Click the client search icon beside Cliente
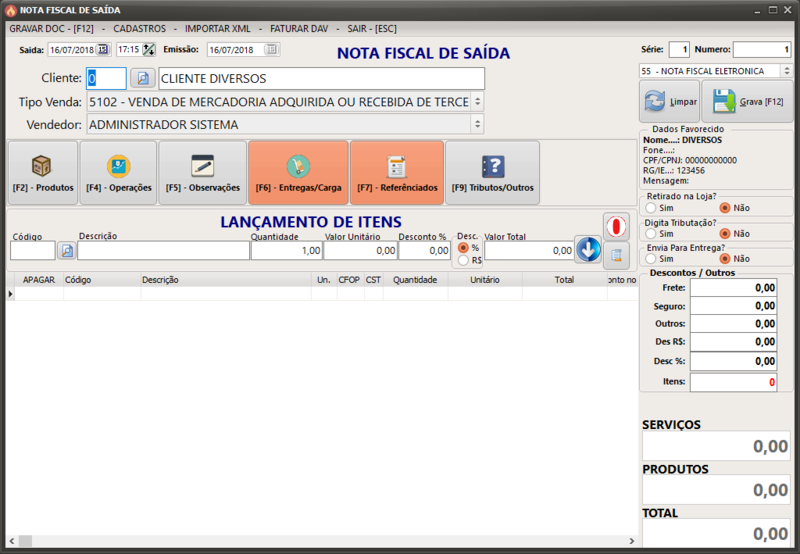This screenshot has height=554, width=800. (x=142, y=78)
